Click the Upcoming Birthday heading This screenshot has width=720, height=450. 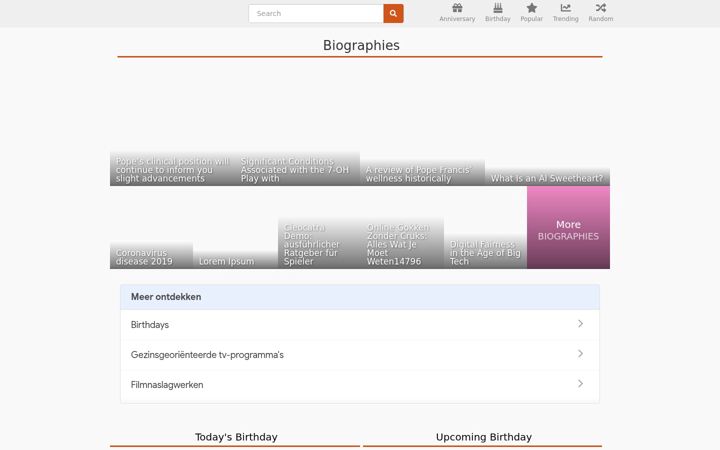[x=484, y=437]
